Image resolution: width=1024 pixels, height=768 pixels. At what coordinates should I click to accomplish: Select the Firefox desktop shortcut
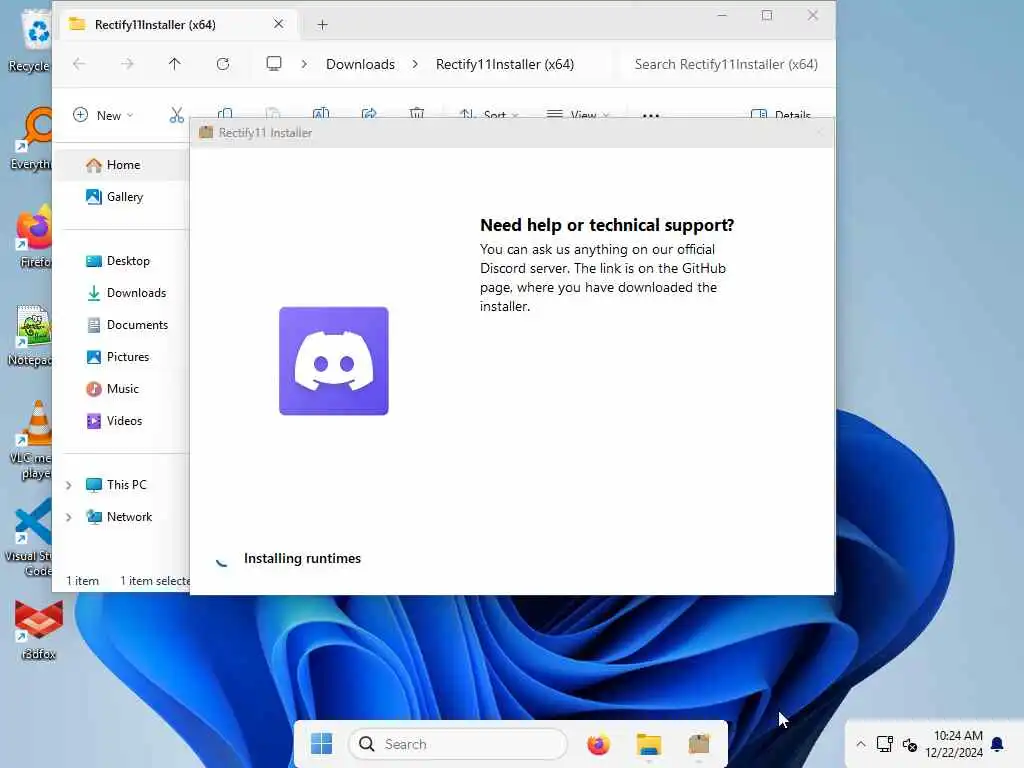coord(34,236)
